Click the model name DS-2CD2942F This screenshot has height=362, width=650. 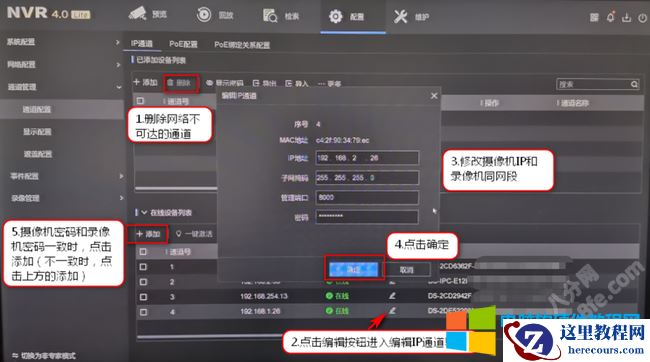pos(449,296)
